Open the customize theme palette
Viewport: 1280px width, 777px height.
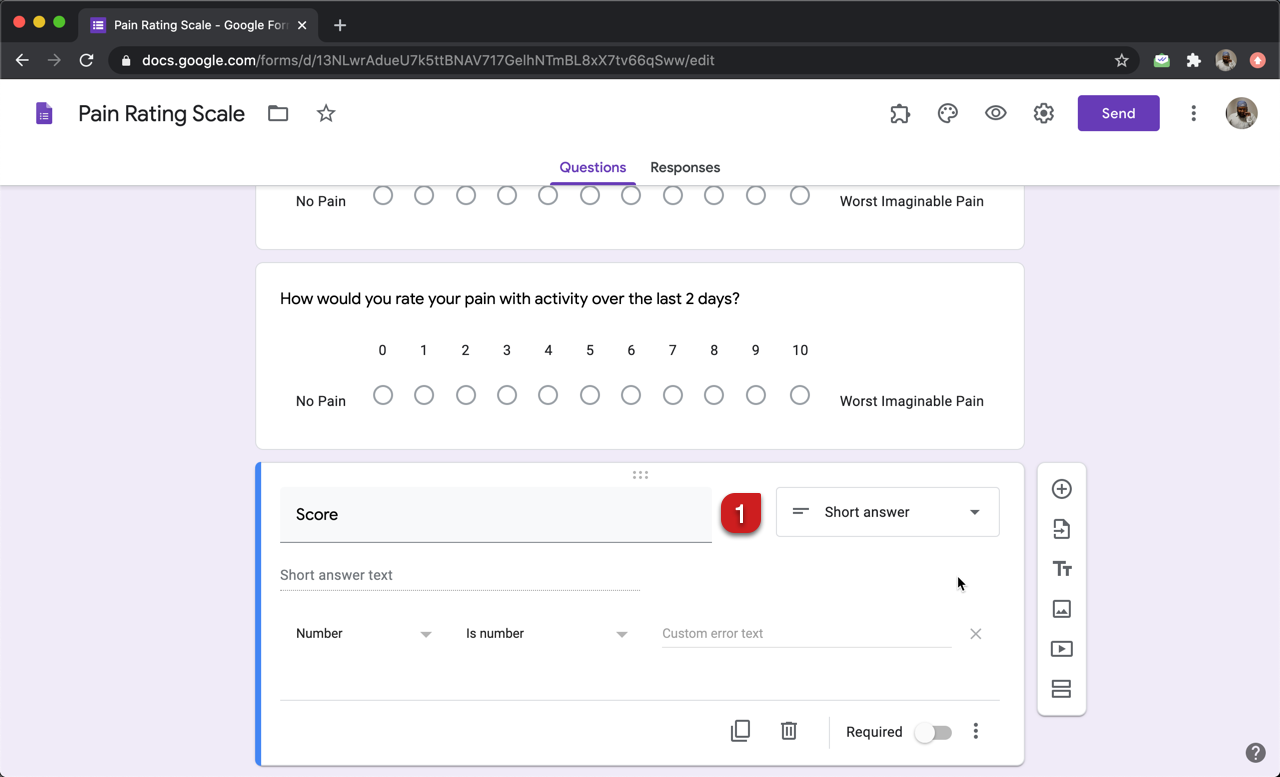coord(947,113)
